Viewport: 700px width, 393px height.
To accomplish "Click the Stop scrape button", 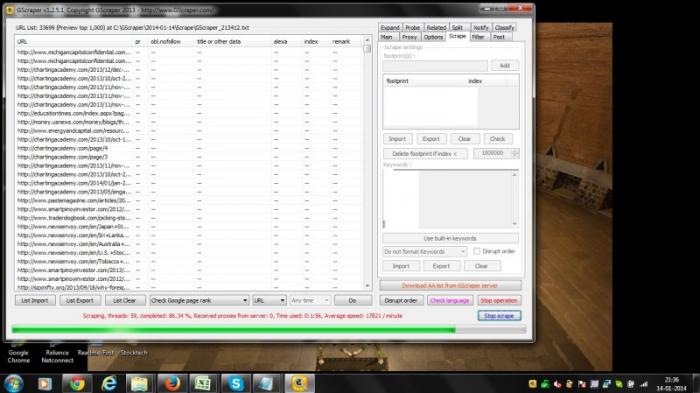I will pos(499,316).
